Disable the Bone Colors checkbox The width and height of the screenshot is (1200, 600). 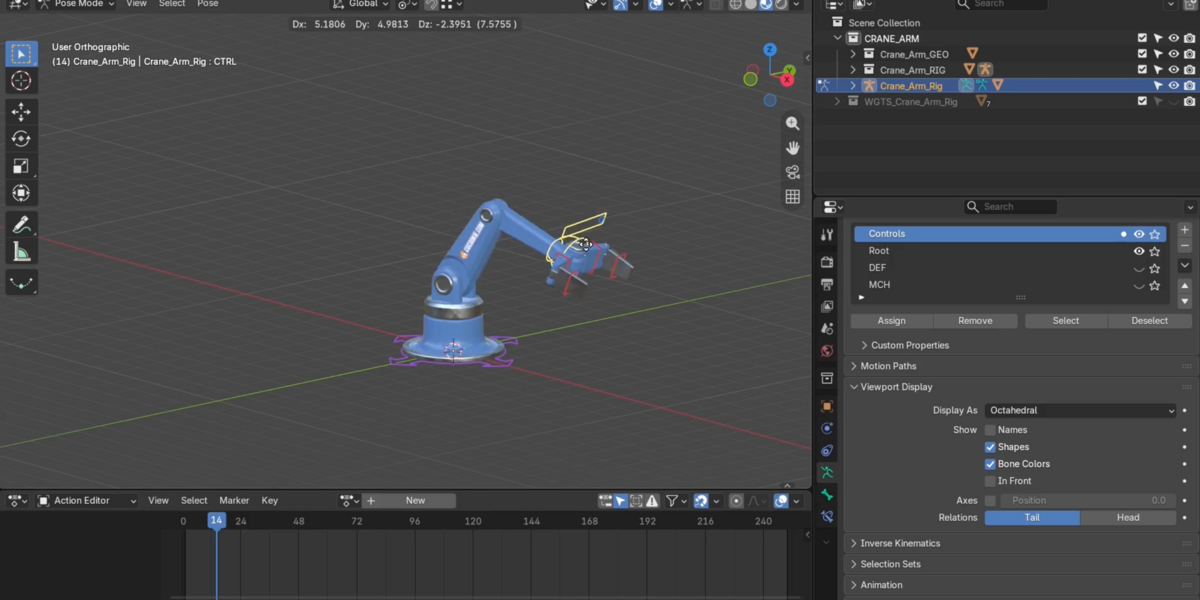(x=990, y=464)
